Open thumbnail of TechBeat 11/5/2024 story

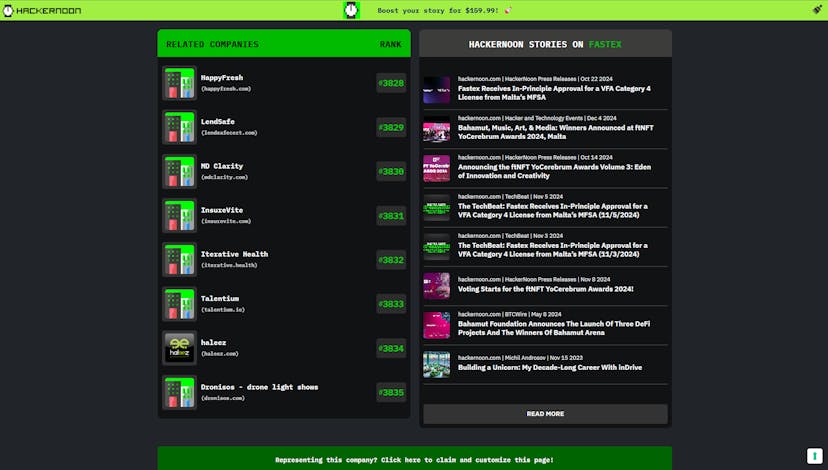pyautogui.click(x=437, y=208)
